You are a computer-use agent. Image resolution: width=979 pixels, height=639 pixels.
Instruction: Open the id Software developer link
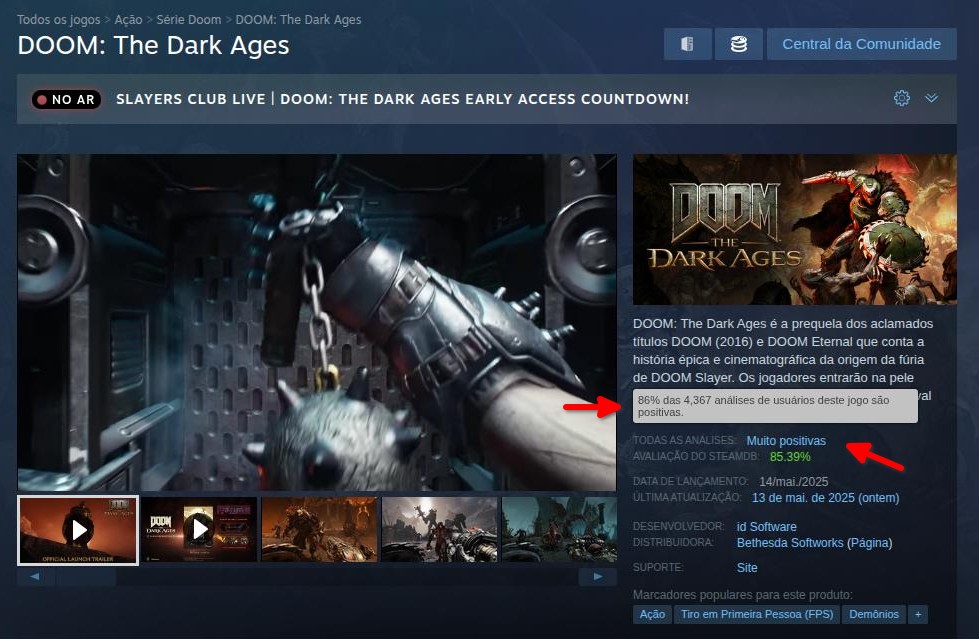point(767,527)
